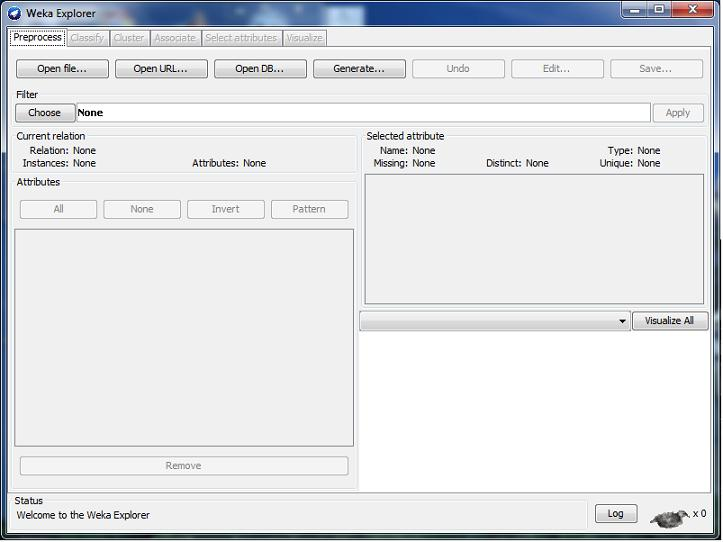Open the Cluster tab
The image size is (723, 542).
(x=129, y=38)
